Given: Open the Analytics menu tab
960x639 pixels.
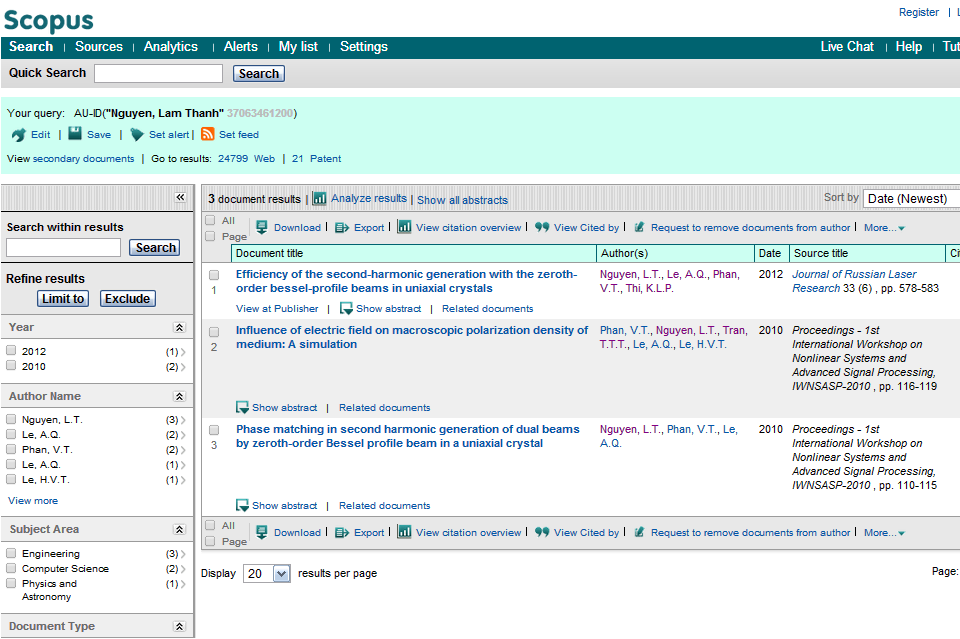Looking at the screenshot, I should (171, 47).
